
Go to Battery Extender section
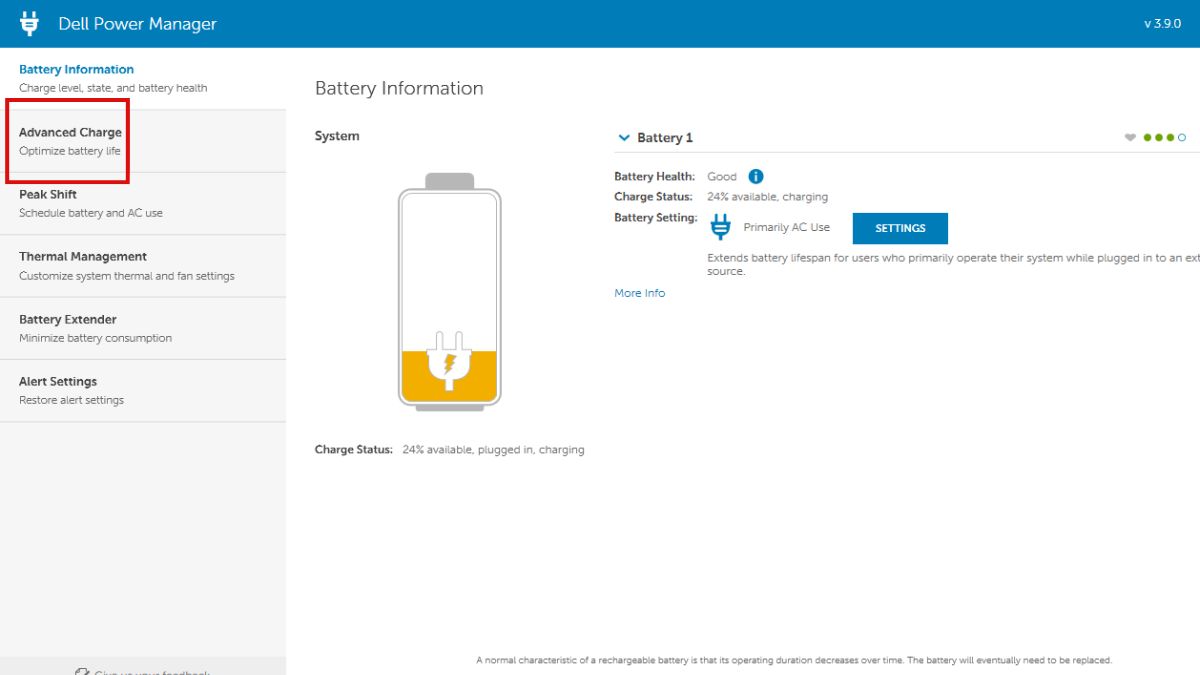(x=143, y=328)
